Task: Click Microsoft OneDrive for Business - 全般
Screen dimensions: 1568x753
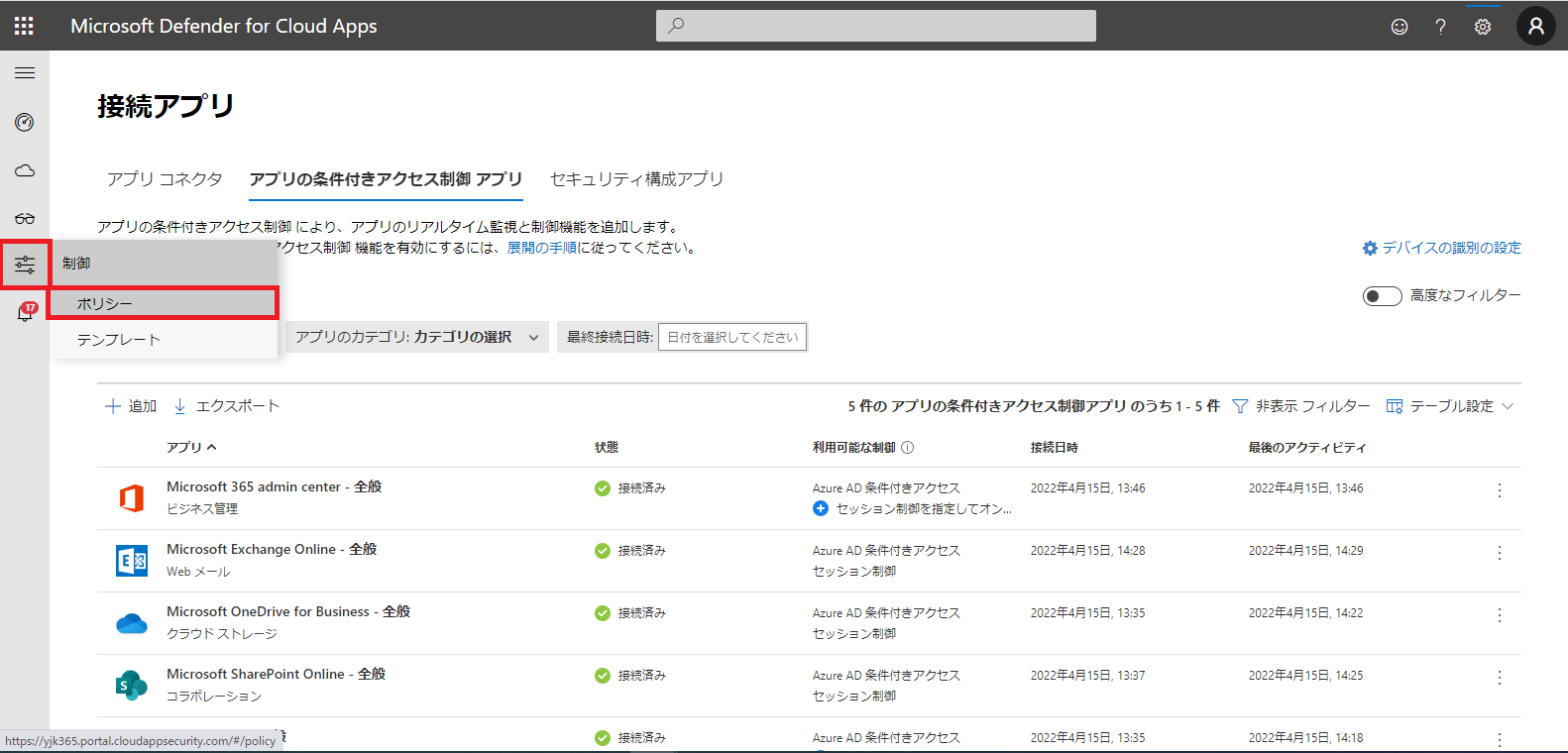Action: tap(288, 611)
